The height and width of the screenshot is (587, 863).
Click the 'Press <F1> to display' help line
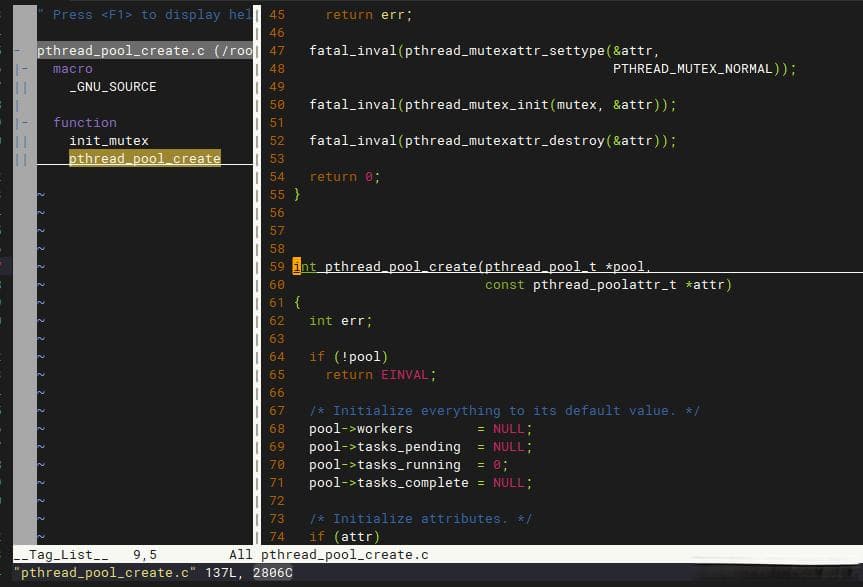coord(146,15)
